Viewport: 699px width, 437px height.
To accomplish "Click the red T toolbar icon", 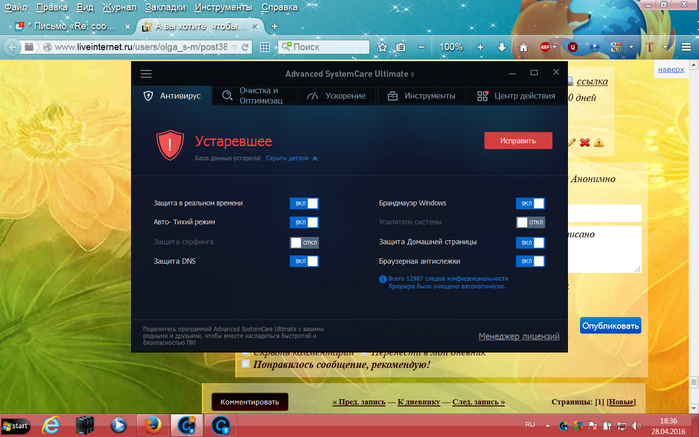I will 650,47.
